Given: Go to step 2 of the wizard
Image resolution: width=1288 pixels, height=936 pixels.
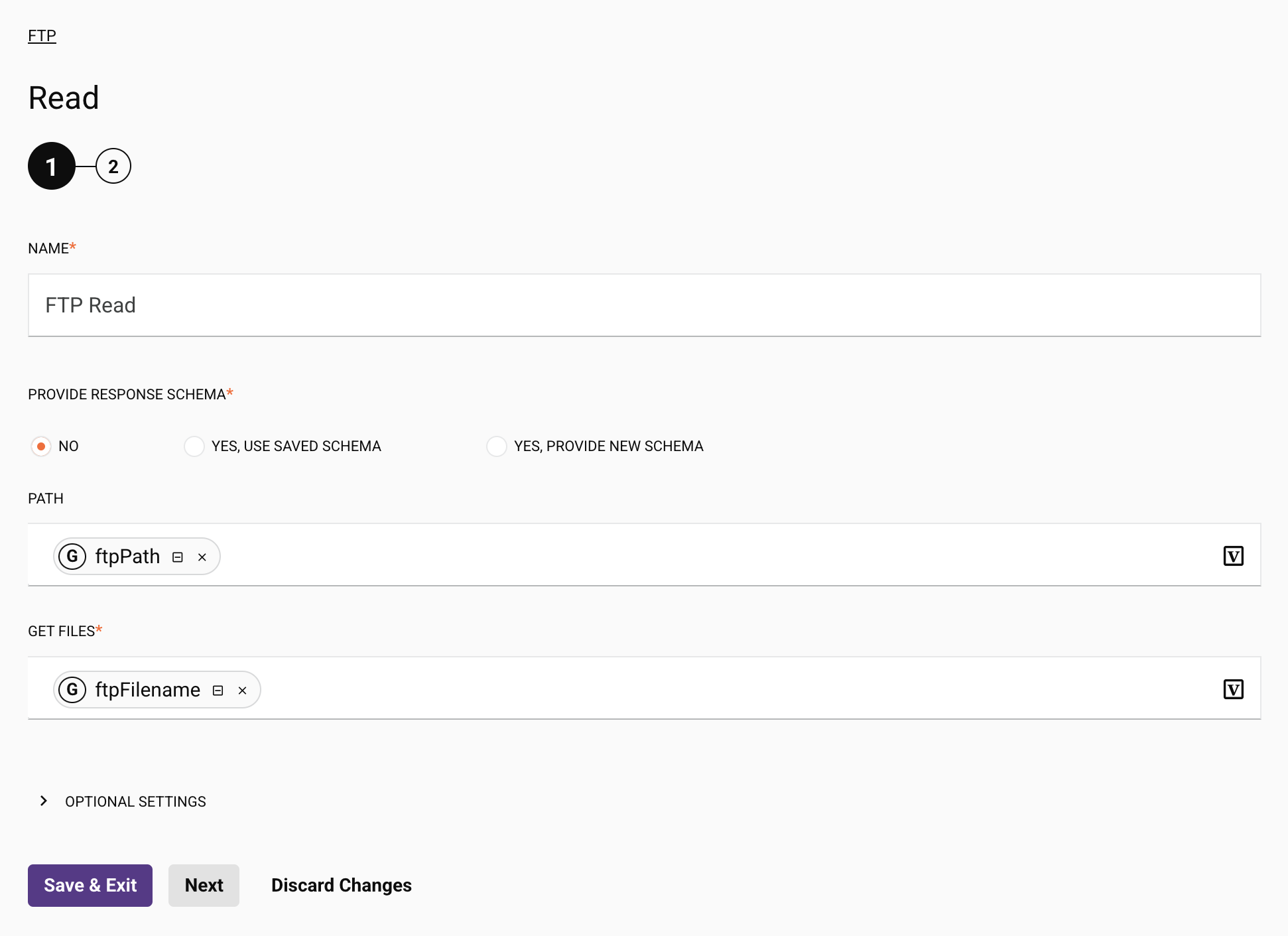Looking at the screenshot, I should (x=113, y=166).
